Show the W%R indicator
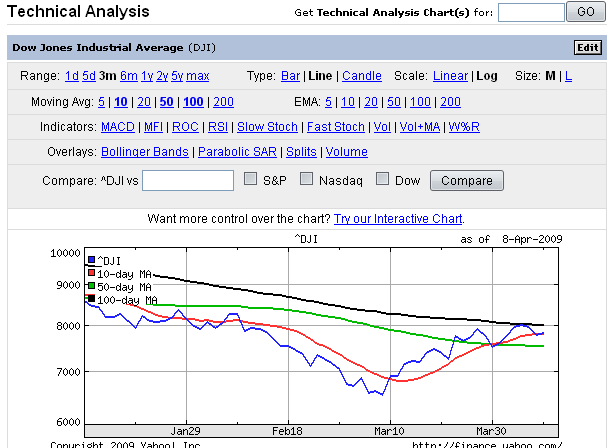 pos(464,127)
